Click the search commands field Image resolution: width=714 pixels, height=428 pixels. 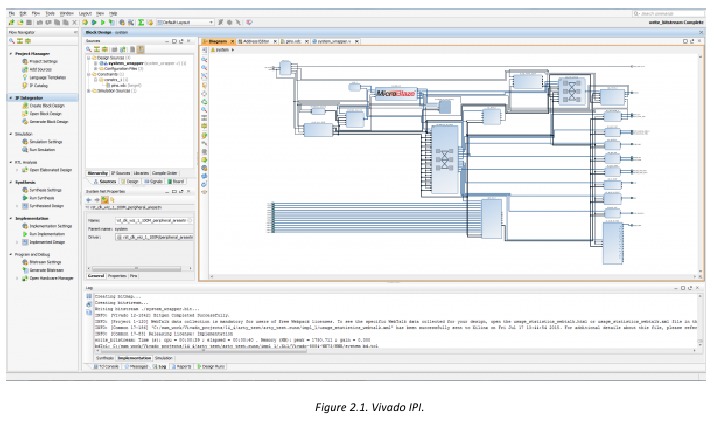[x=668, y=14]
